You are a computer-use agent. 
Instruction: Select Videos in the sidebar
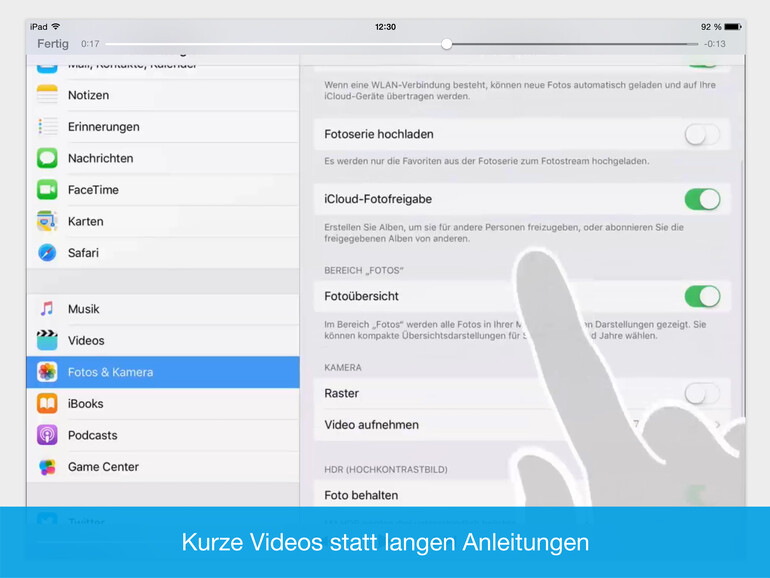pyautogui.click(x=163, y=340)
